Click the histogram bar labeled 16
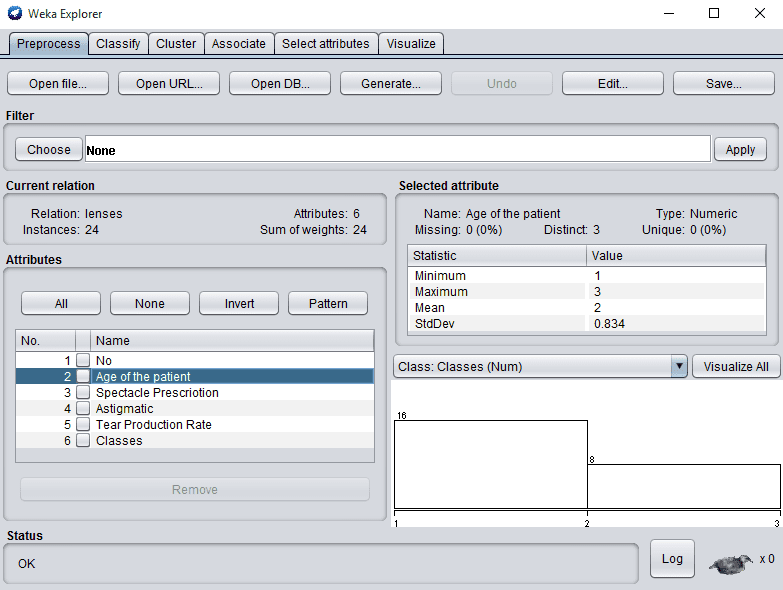Image resolution: width=783 pixels, height=590 pixels. coord(491,464)
